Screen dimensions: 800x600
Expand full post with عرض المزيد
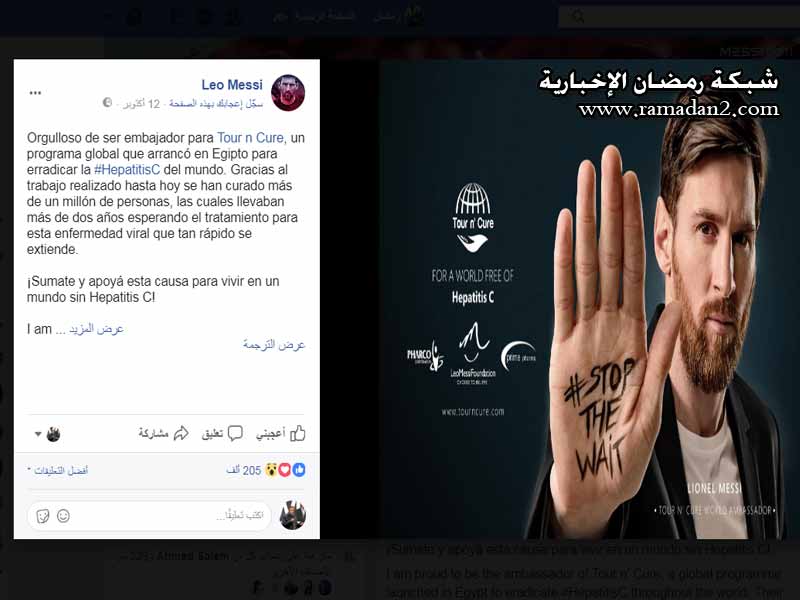[x=96, y=329]
